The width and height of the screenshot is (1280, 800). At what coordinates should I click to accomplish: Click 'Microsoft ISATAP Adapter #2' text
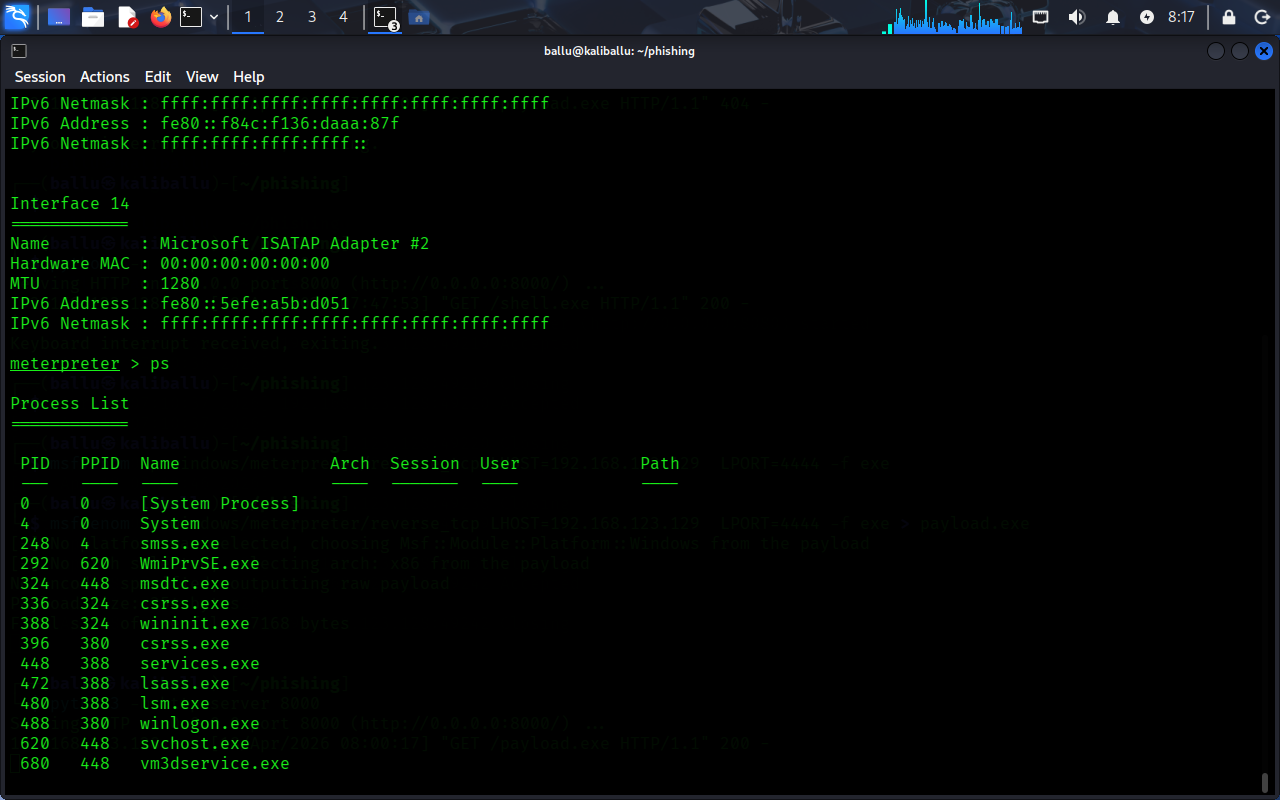[x=295, y=243]
